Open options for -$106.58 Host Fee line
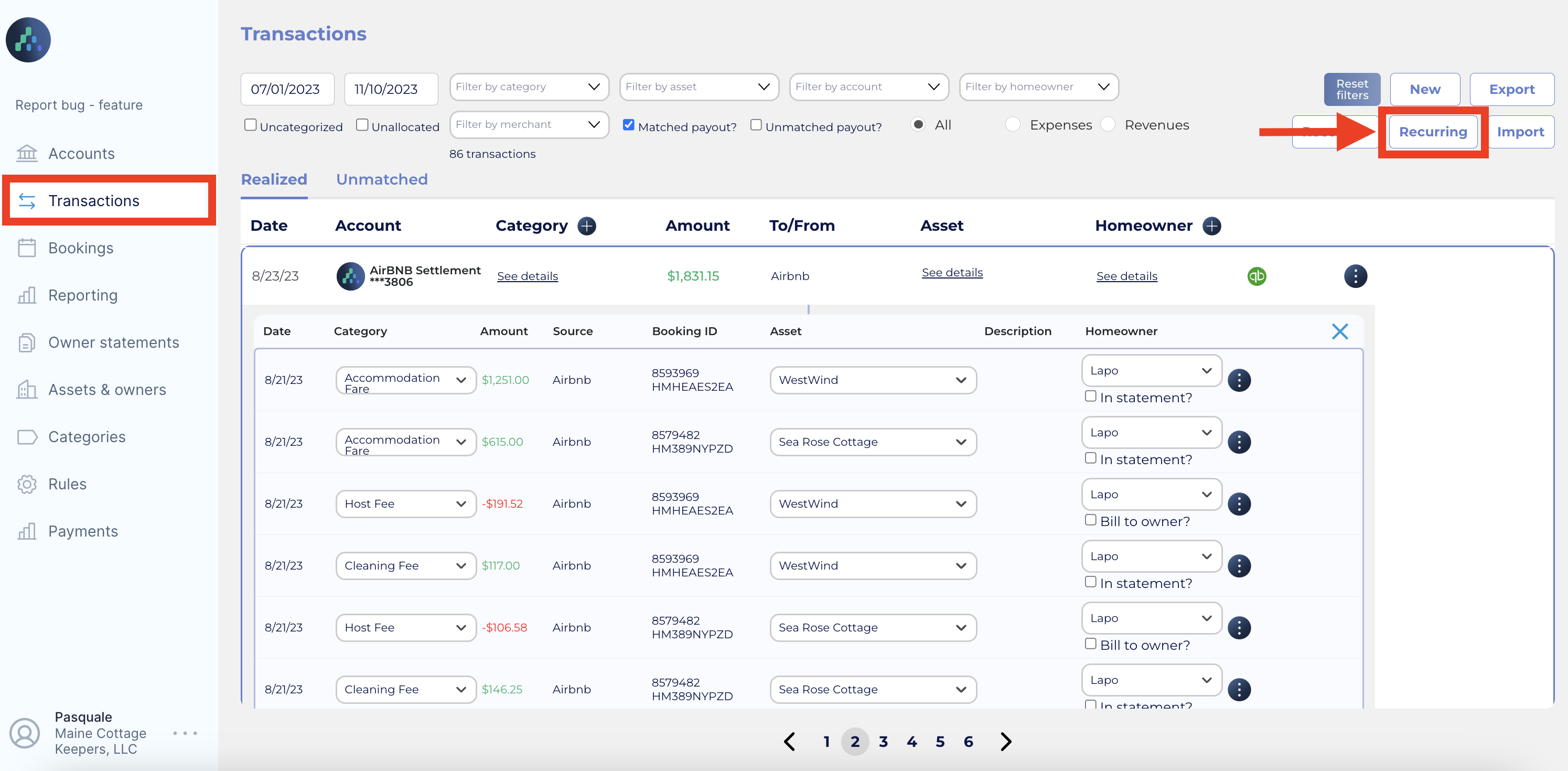 (x=1239, y=628)
